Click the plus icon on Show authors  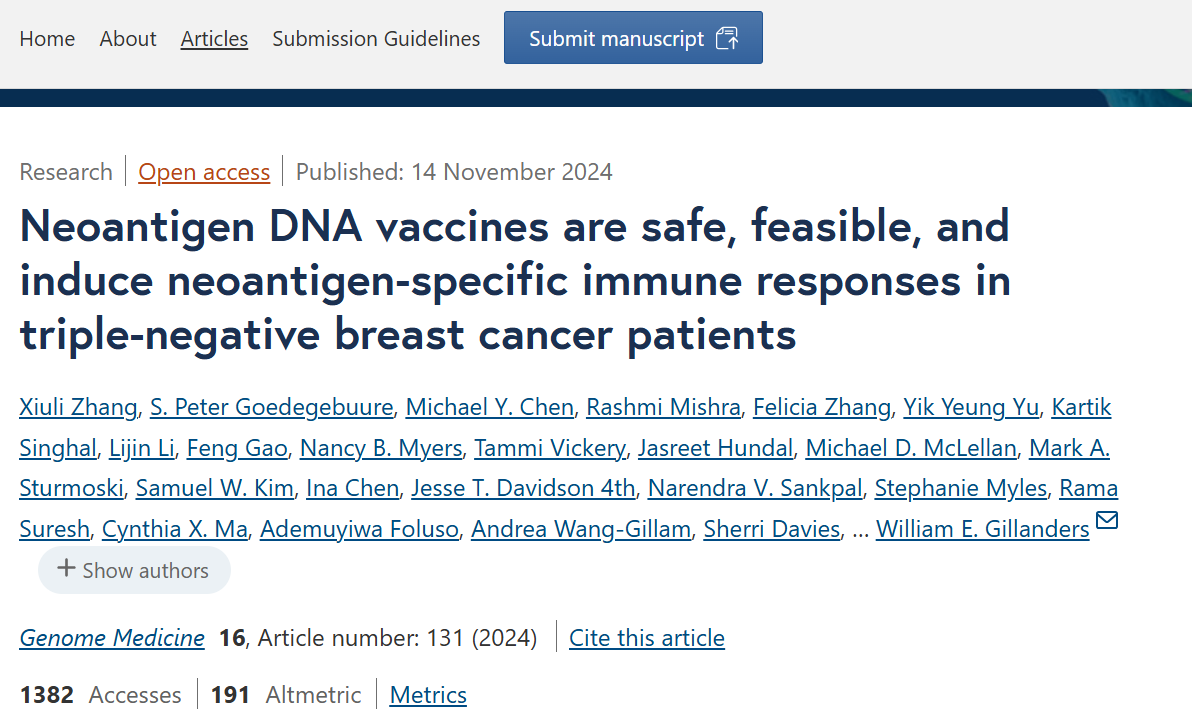click(66, 568)
